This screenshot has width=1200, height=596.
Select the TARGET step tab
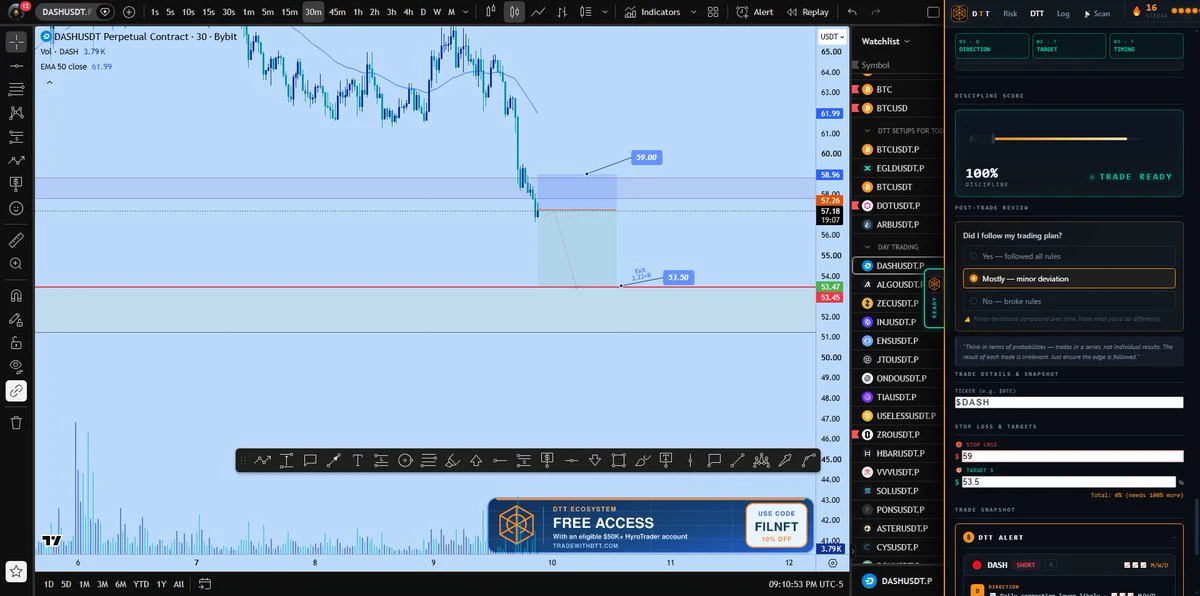(1068, 45)
